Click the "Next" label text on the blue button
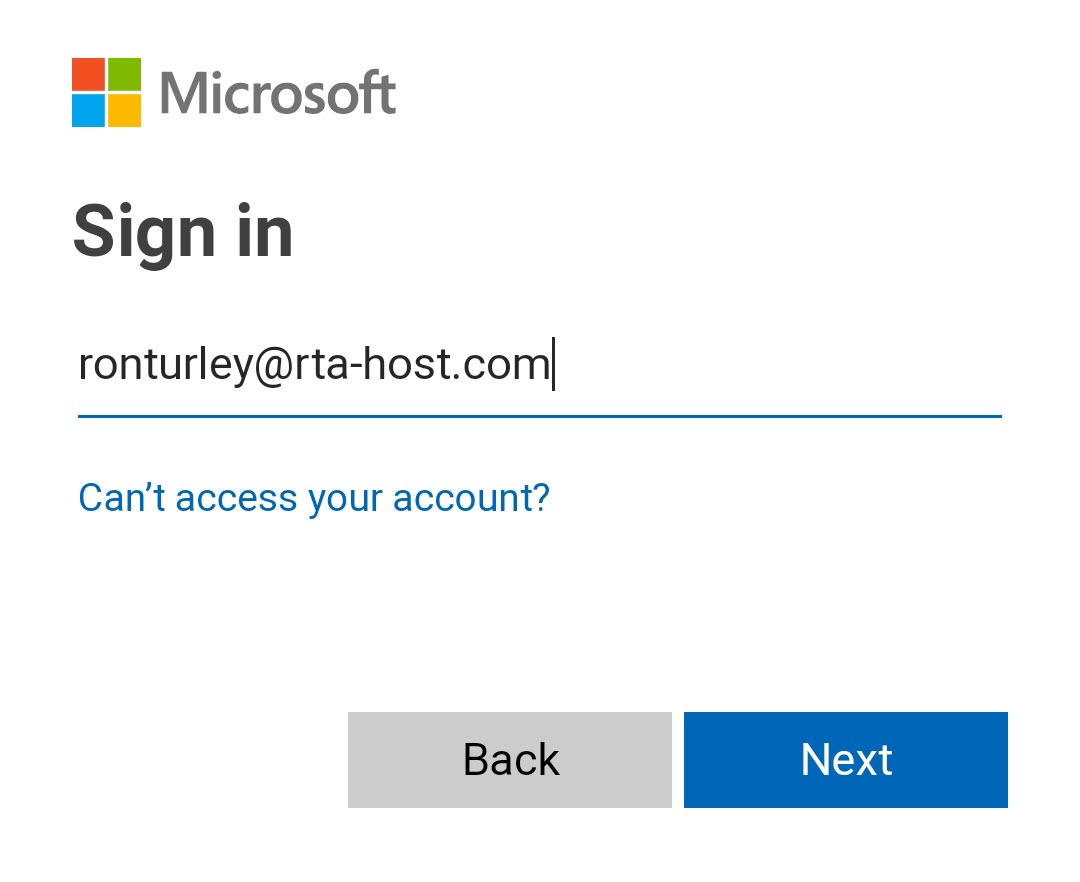The width and height of the screenshot is (1080, 882). click(x=846, y=760)
